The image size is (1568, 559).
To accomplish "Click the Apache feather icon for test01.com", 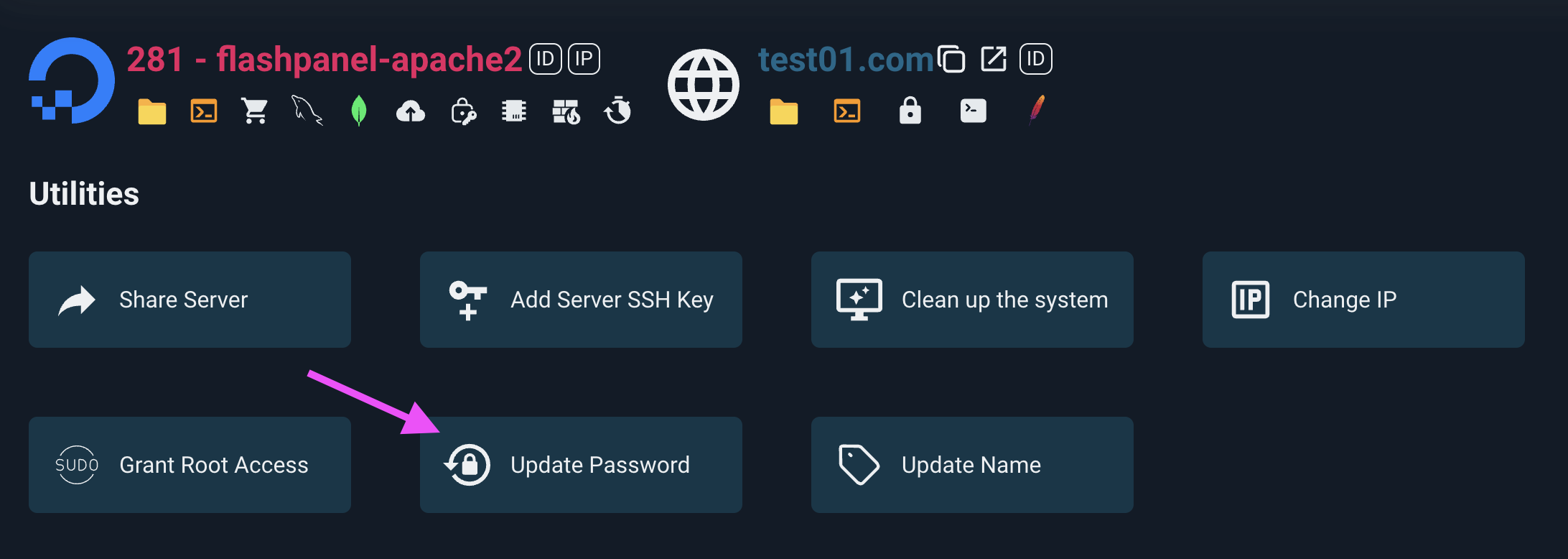I will [1037, 110].
